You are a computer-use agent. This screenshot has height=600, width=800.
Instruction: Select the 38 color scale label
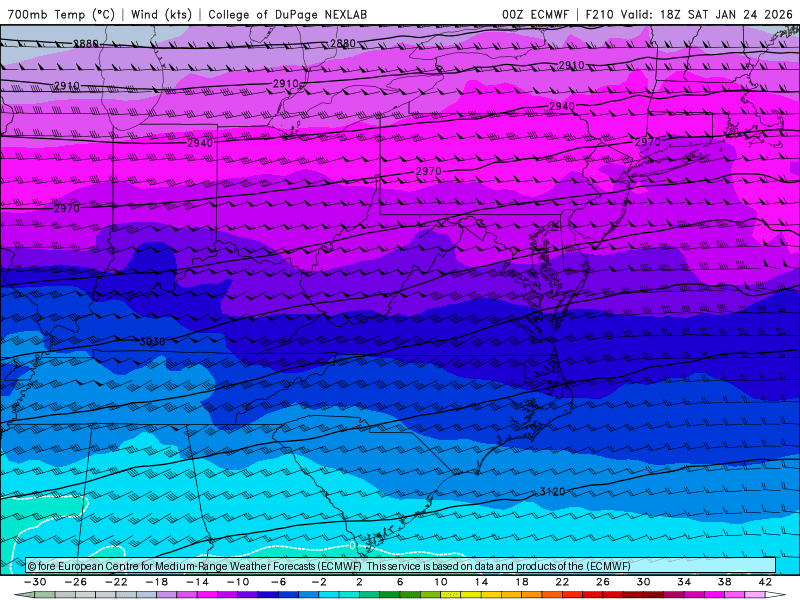pos(724,582)
